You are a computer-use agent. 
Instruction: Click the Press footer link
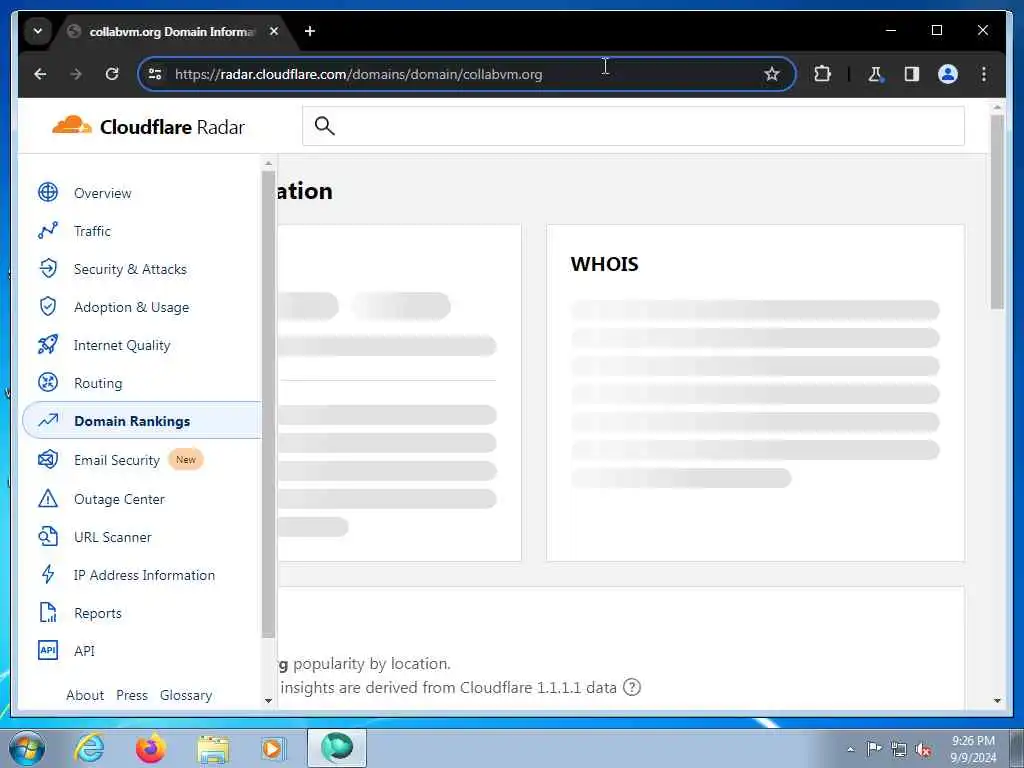(132, 695)
